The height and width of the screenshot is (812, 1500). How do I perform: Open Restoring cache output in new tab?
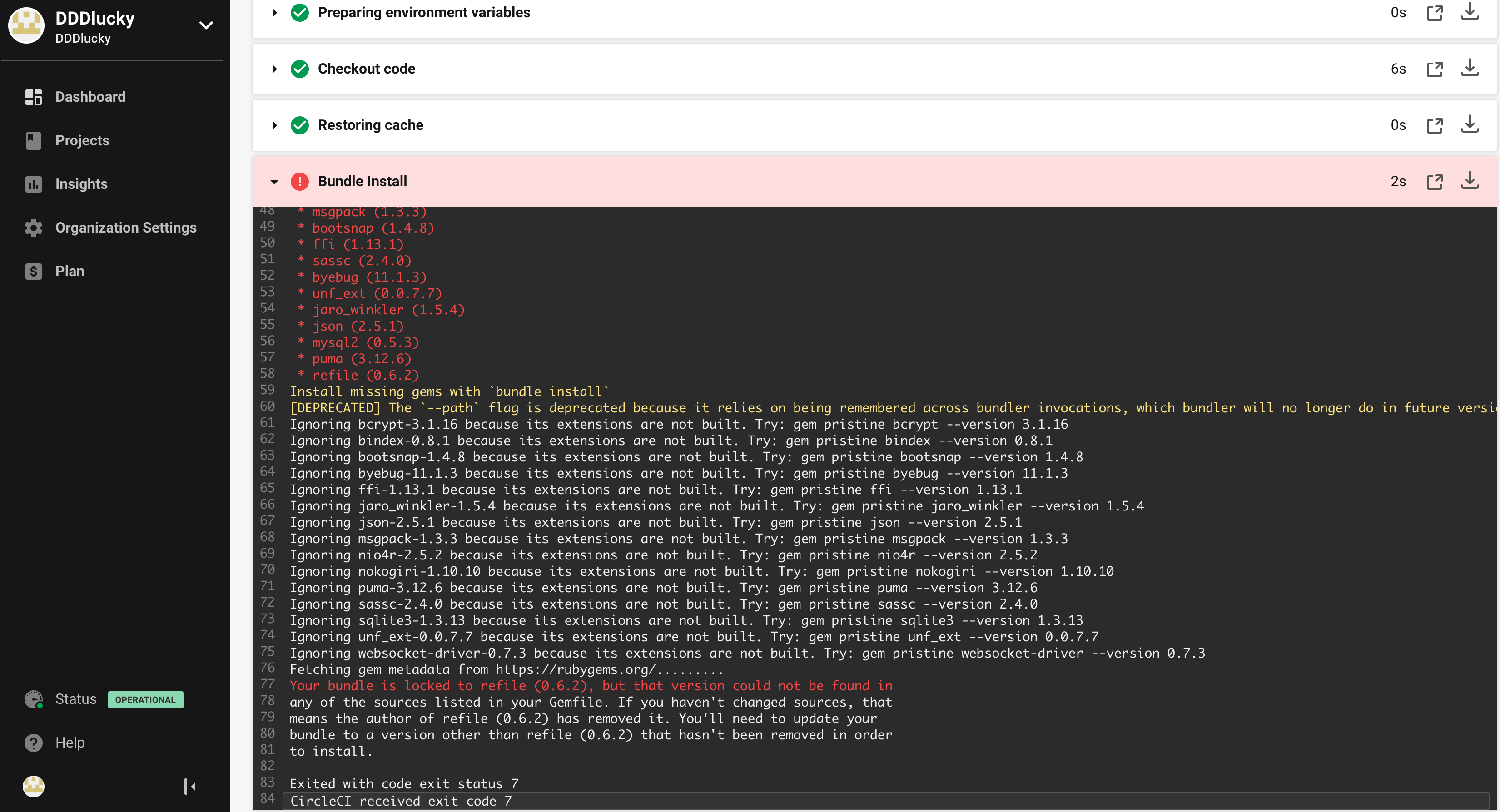point(1434,125)
